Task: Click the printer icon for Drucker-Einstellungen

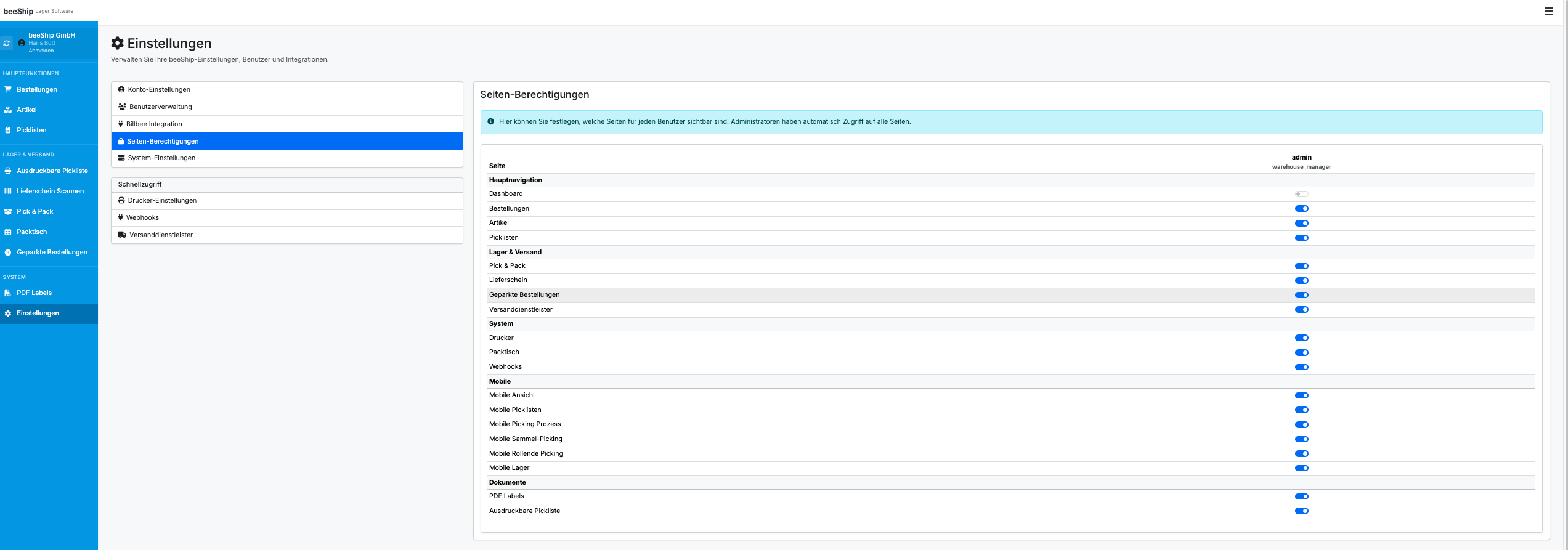Action: 121,200
